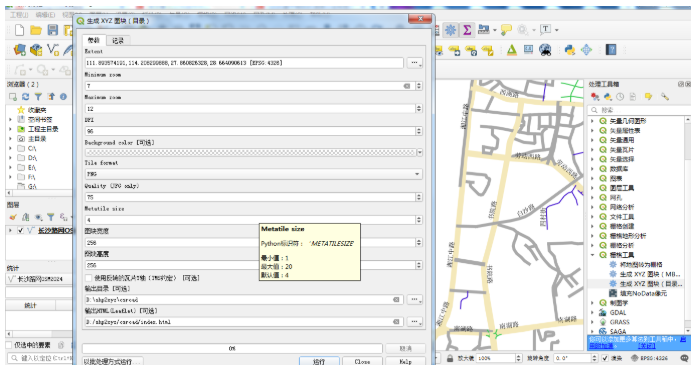Click the browse button for output HTML (Leaflet) file
Viewport: 694px width, 370px height.
click(x=415, y=322)
